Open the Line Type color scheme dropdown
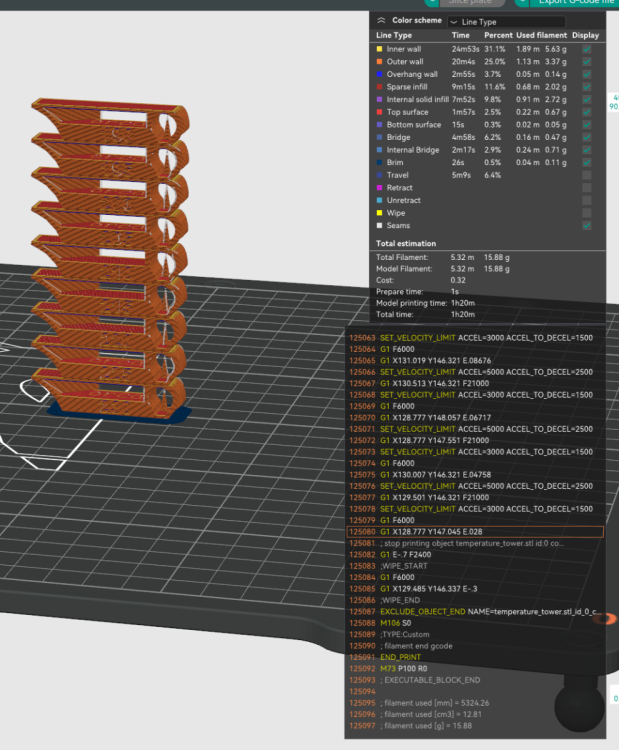The height and width of the screenshot is (750, 619). (506, 22)
